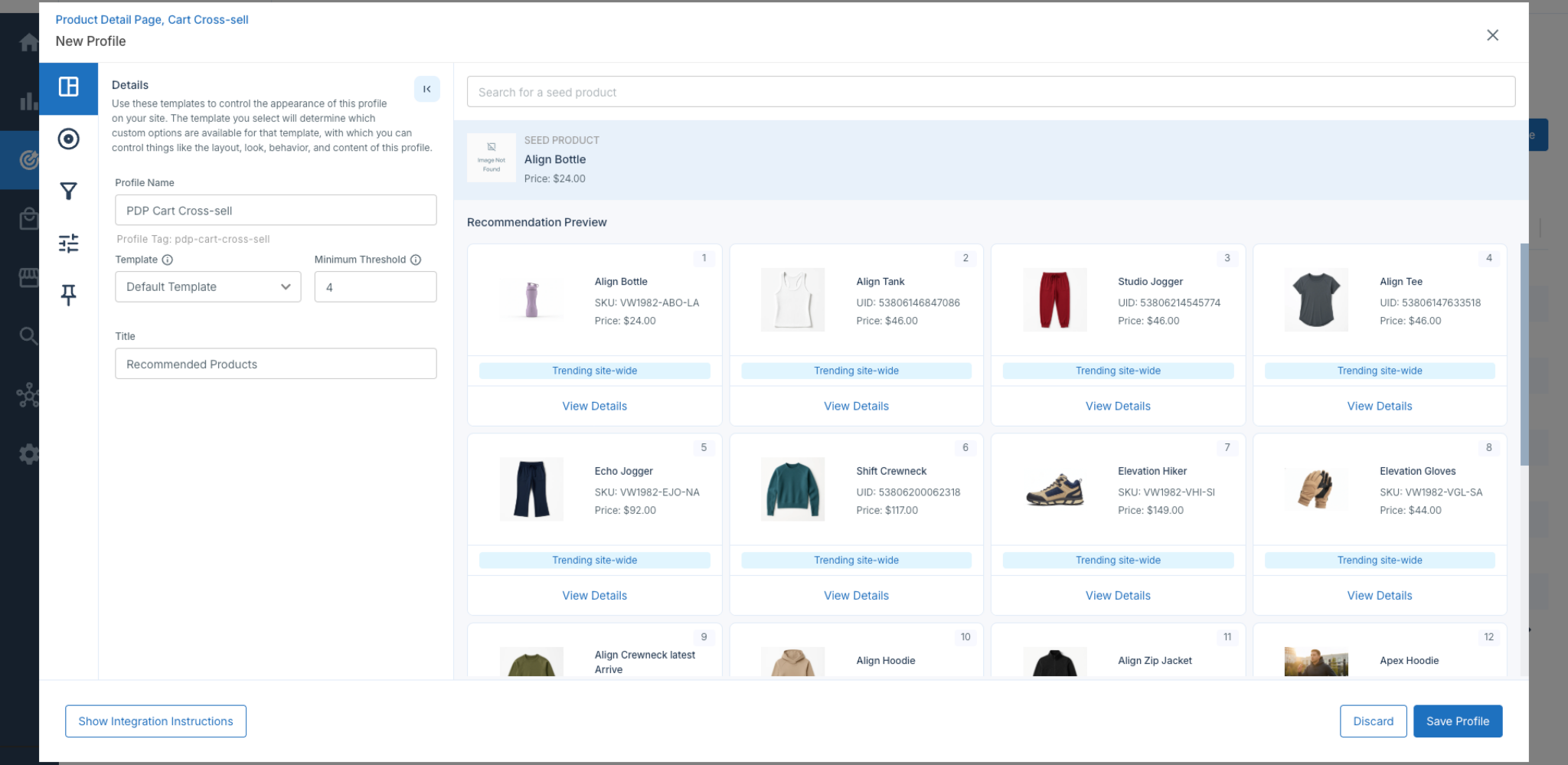Click the Studio Jogger product thumbnail
Screen dimensions: 1568x765
1054,299
